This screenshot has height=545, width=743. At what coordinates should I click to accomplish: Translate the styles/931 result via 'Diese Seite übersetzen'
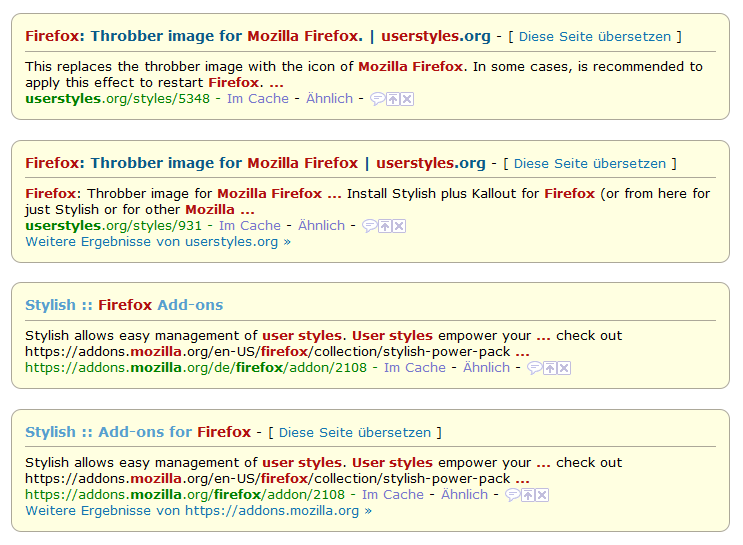tap(590, 164)
